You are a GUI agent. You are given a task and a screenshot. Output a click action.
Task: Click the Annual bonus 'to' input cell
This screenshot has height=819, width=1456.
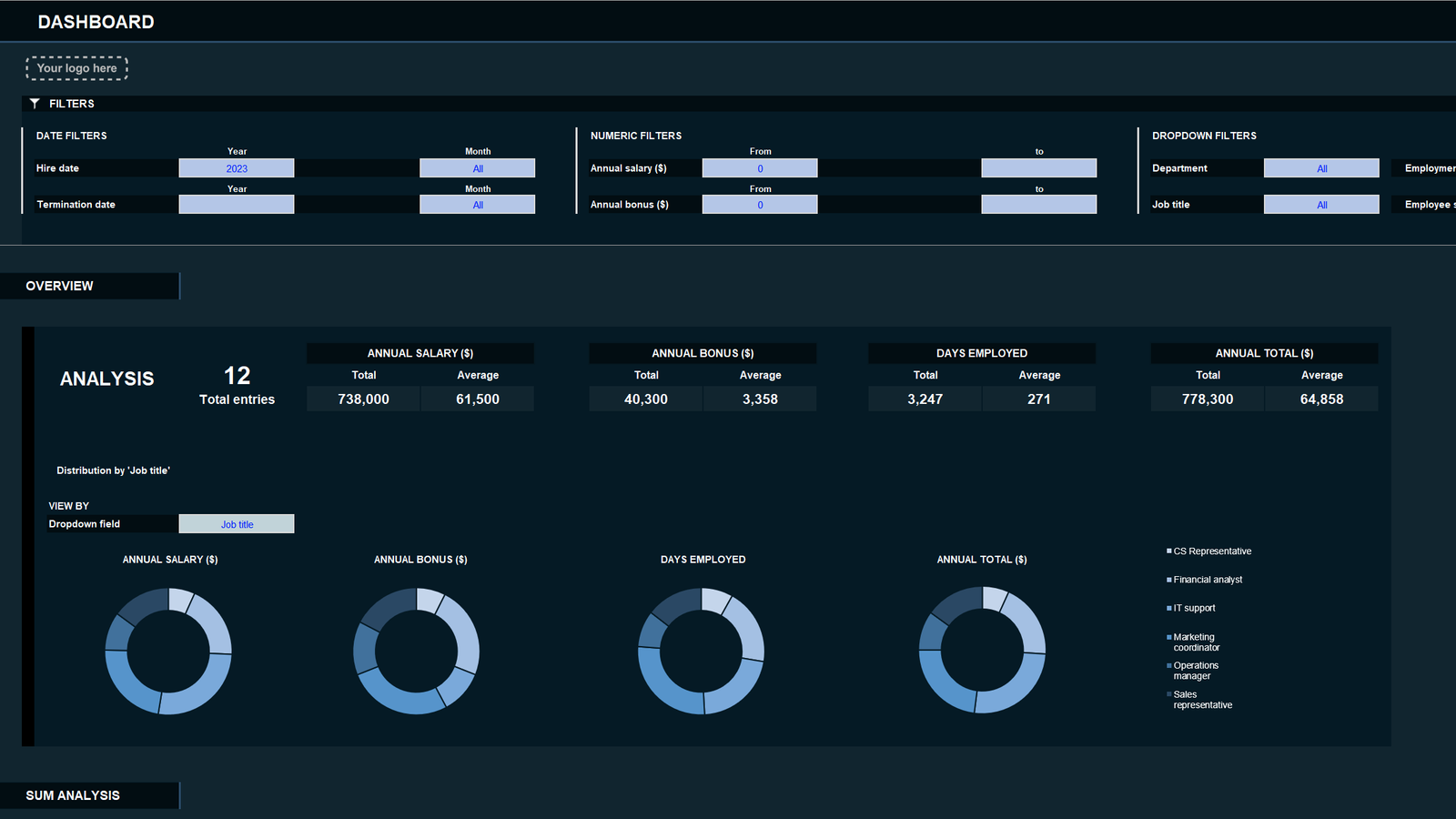[1038, 205]
